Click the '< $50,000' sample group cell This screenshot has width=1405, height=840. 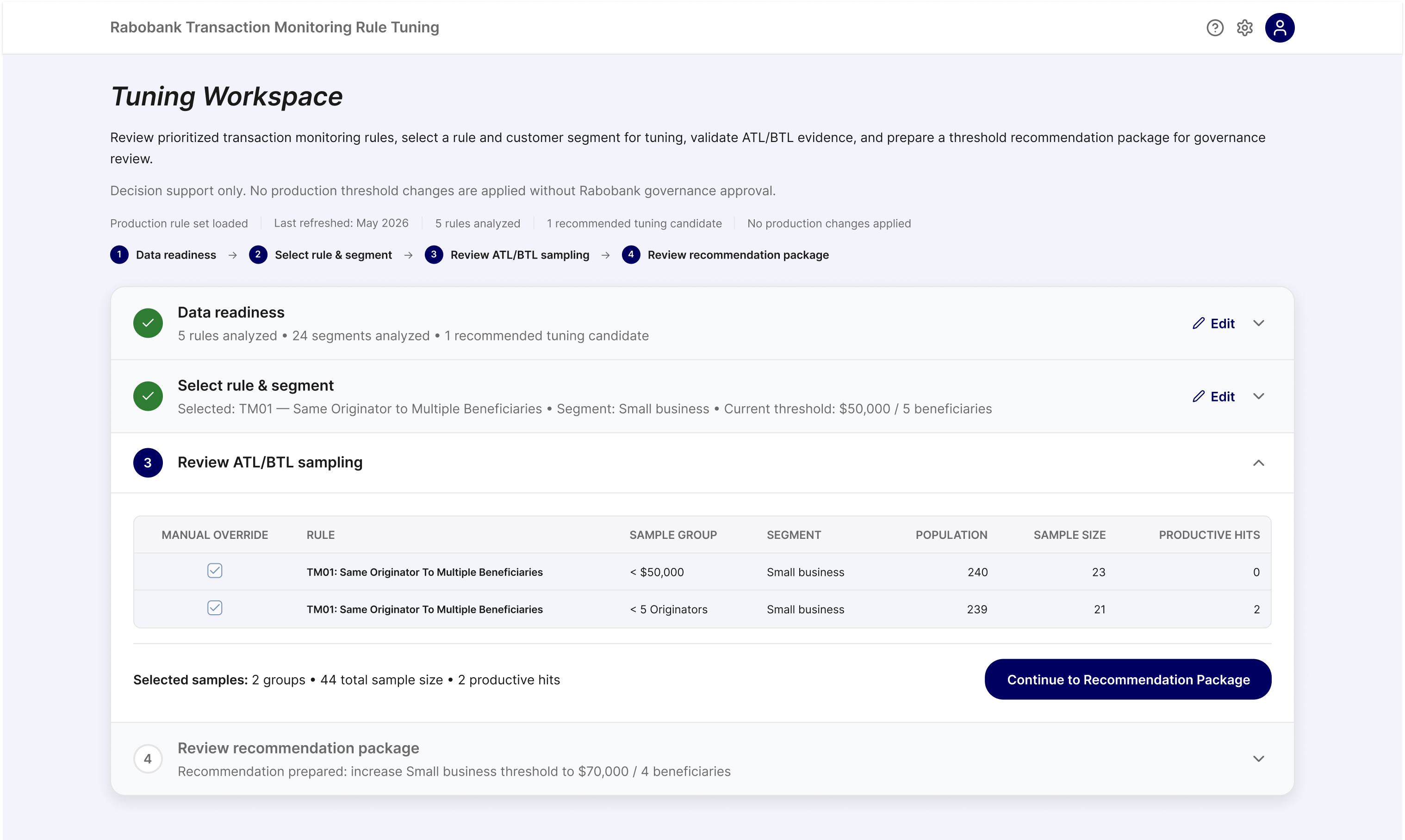656,572
